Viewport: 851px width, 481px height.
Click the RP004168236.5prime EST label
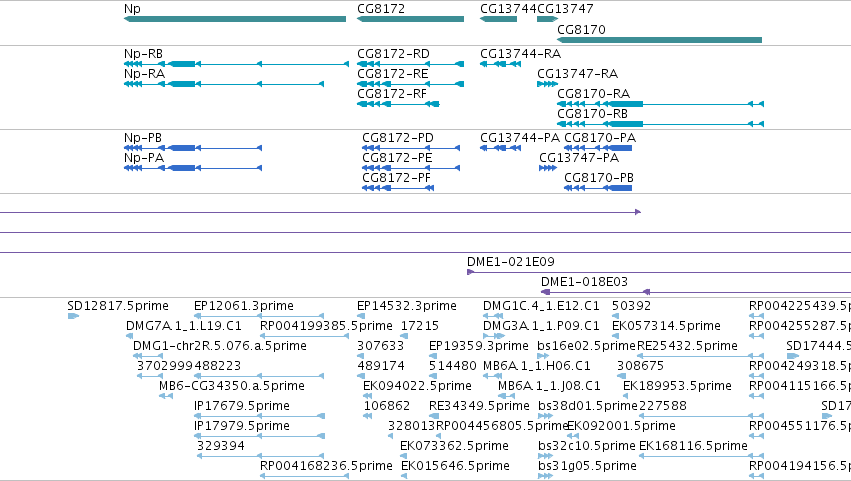(x=326, y=466)
